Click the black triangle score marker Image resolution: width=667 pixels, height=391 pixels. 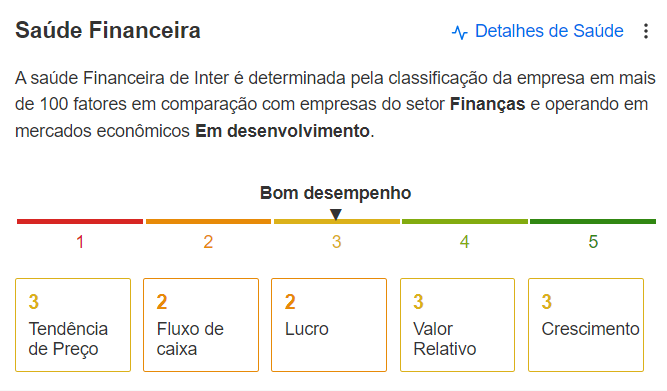pyautogui.click(x=336, y=214)
